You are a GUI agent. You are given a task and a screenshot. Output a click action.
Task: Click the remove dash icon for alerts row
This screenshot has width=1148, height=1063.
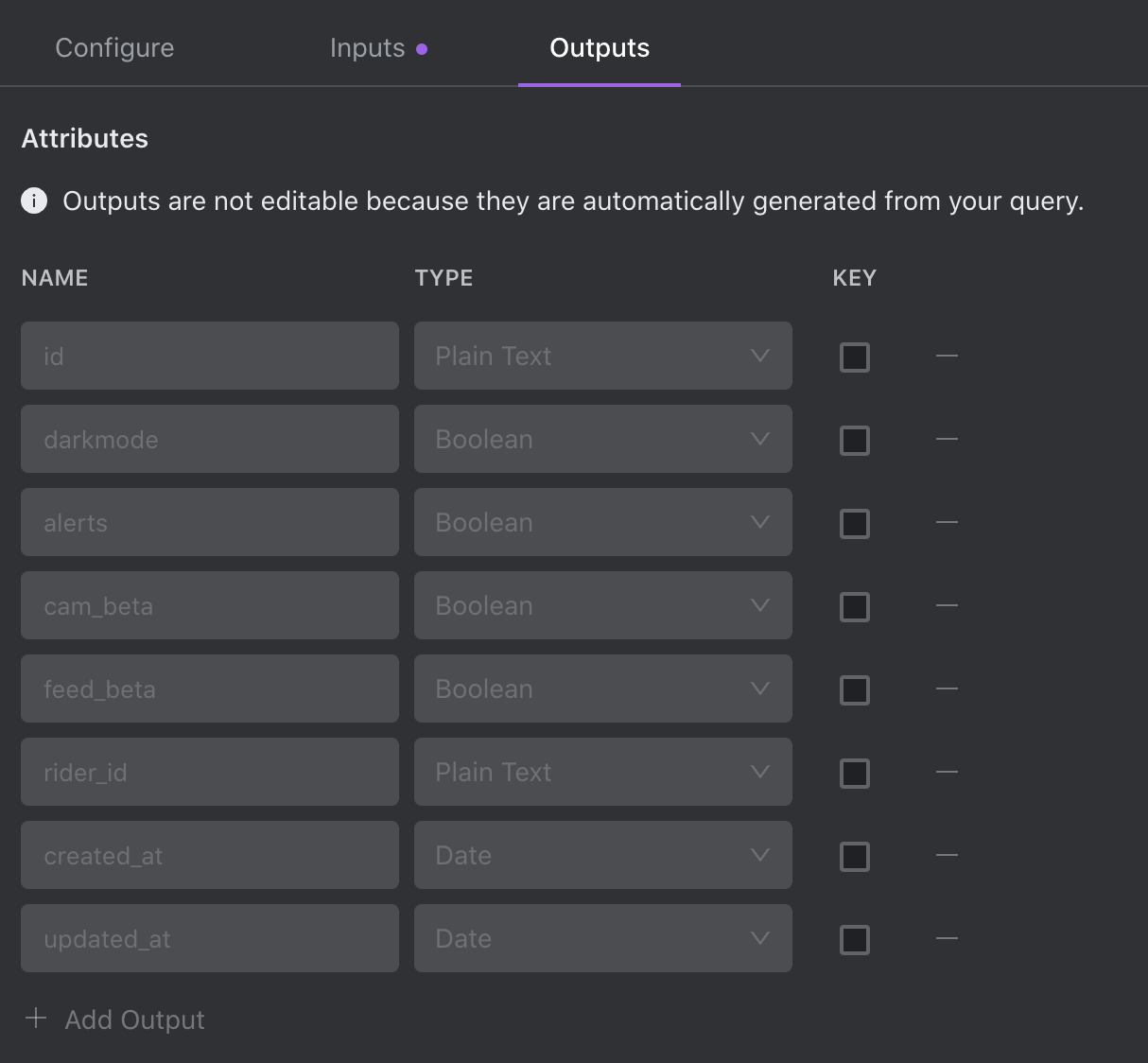[x=947, y=522]
